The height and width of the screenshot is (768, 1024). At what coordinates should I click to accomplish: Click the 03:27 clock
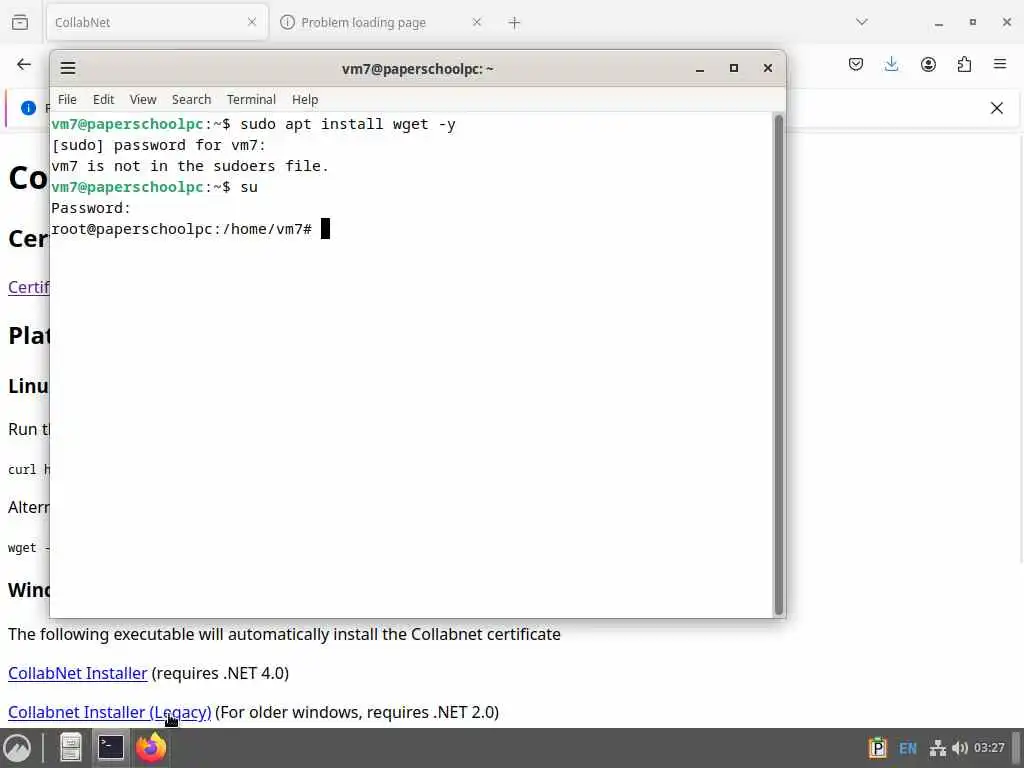click(989, 748)
